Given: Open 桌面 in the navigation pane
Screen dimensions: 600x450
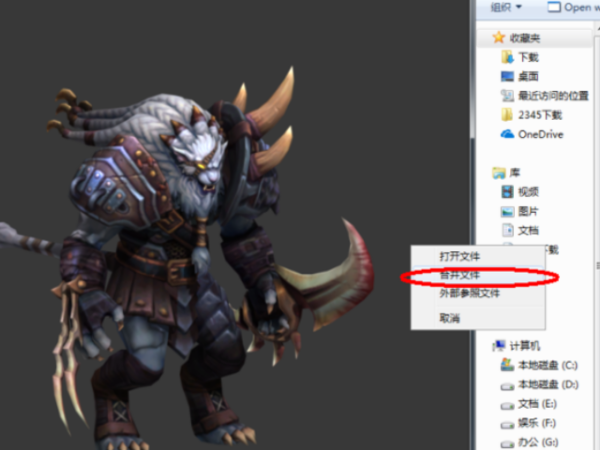Looking at the screenshot, I should 528,77.
